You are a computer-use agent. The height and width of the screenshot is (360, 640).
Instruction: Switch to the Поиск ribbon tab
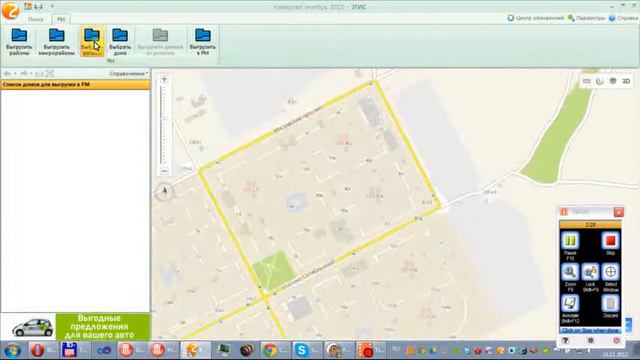pos(36,19)
